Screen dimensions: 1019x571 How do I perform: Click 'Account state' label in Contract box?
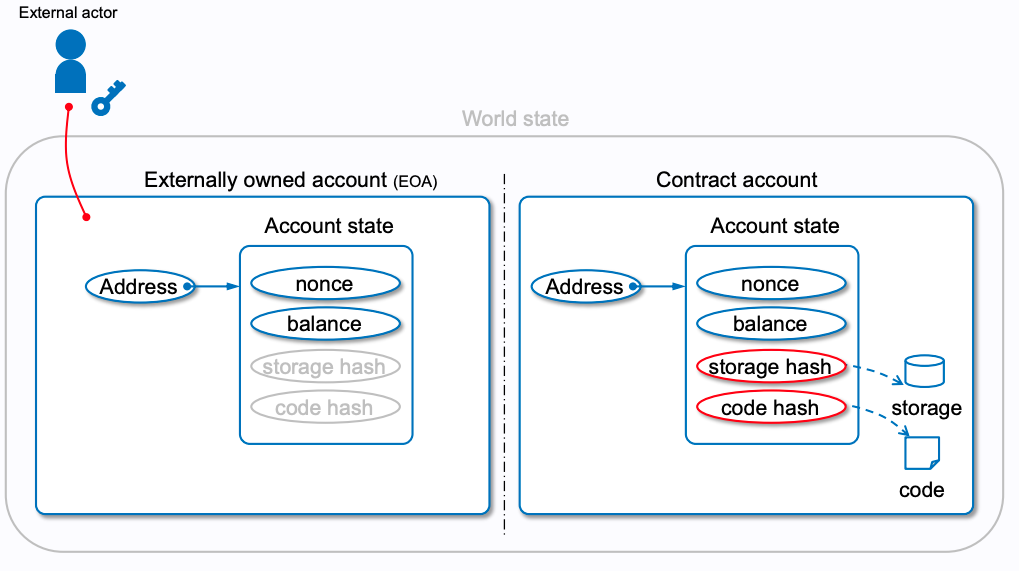775,225
